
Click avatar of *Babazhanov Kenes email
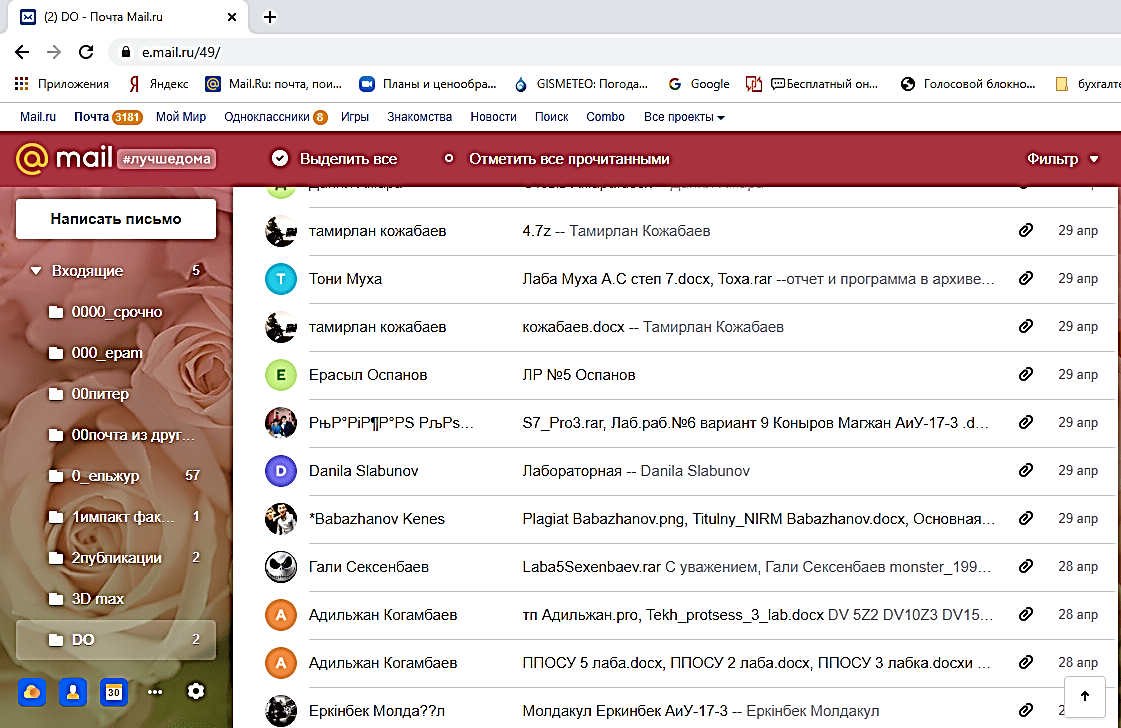click(281, 518)
